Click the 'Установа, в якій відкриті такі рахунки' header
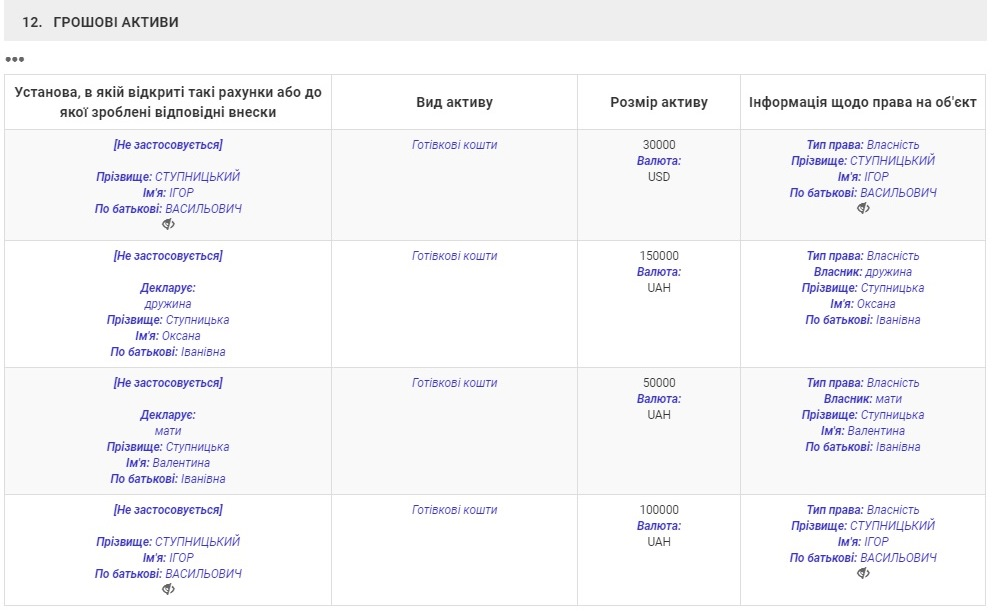This screenshot has height=614, width=996. pos(168,102)
